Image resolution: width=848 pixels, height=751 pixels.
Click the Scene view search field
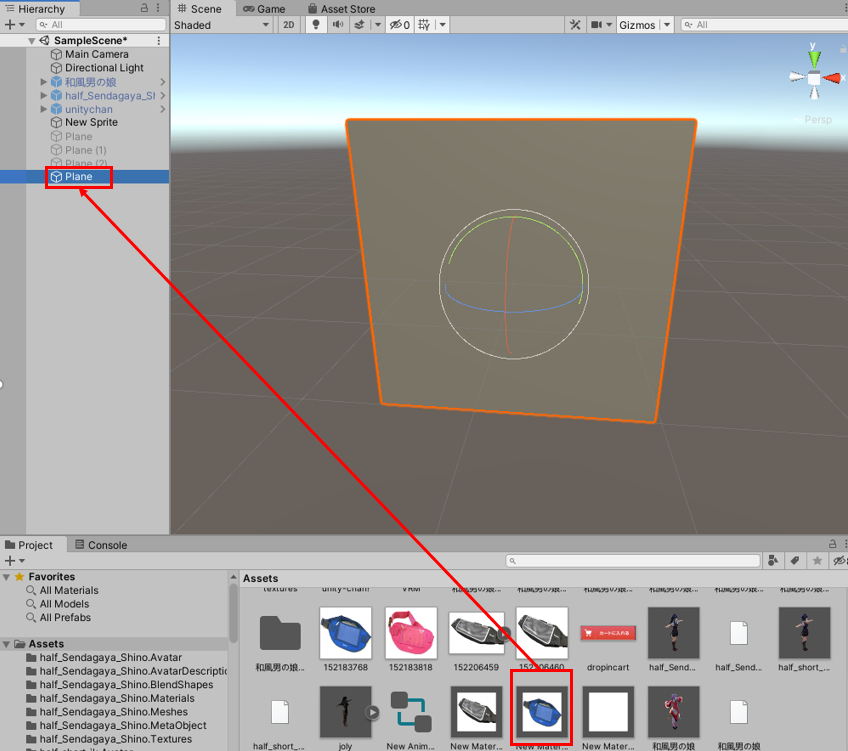764,25
